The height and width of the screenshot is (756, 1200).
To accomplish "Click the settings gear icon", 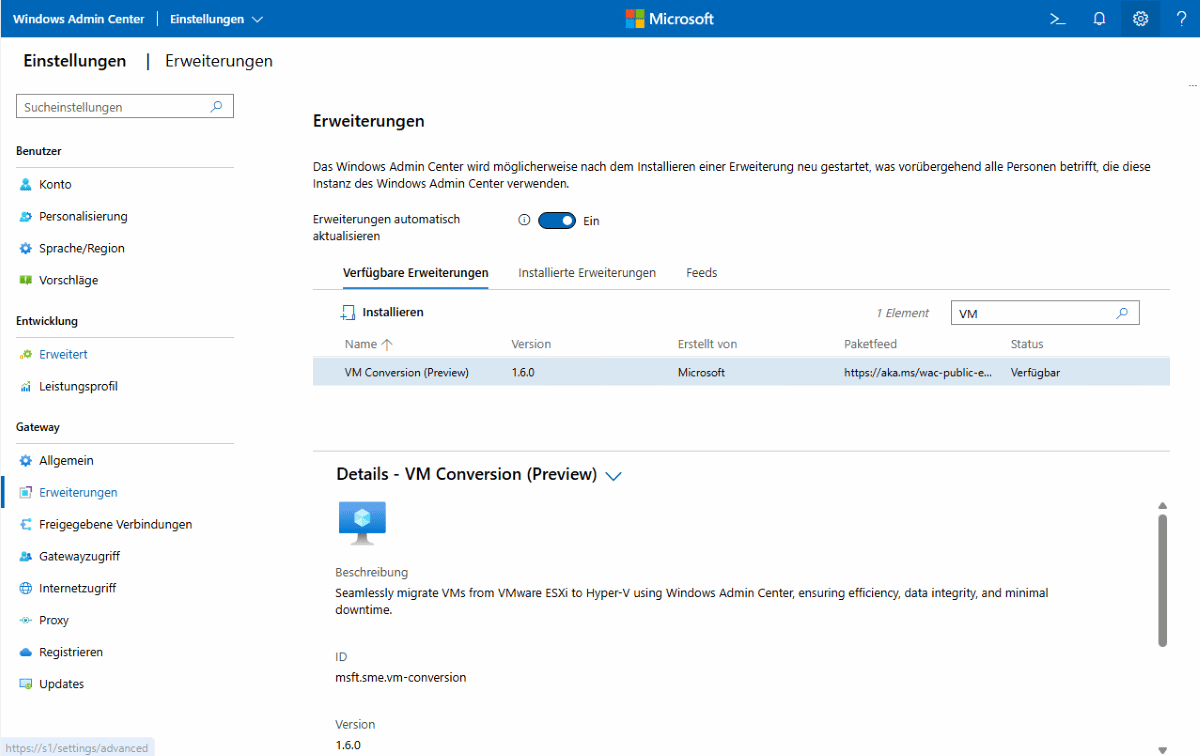I will (1140, 19).
